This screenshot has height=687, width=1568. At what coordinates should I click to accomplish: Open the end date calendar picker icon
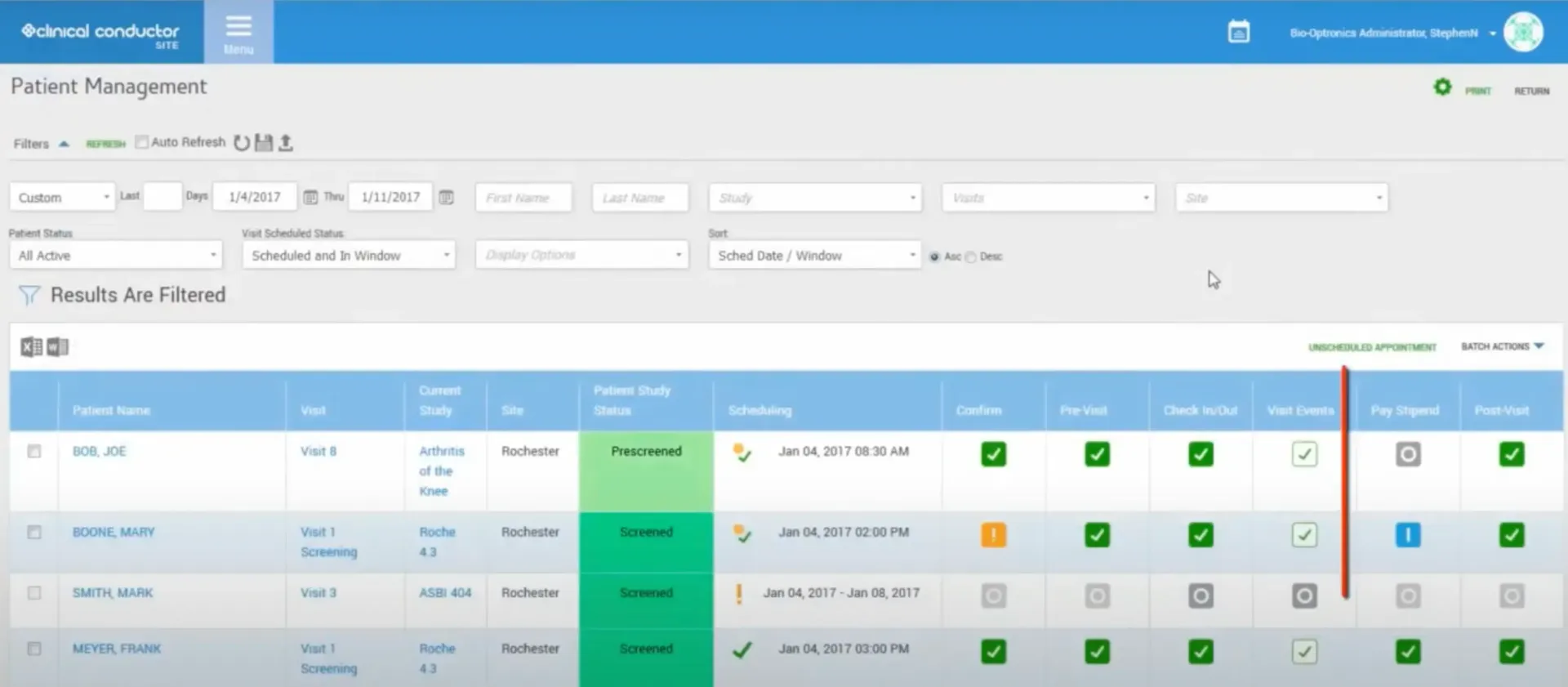coord(446,197)
